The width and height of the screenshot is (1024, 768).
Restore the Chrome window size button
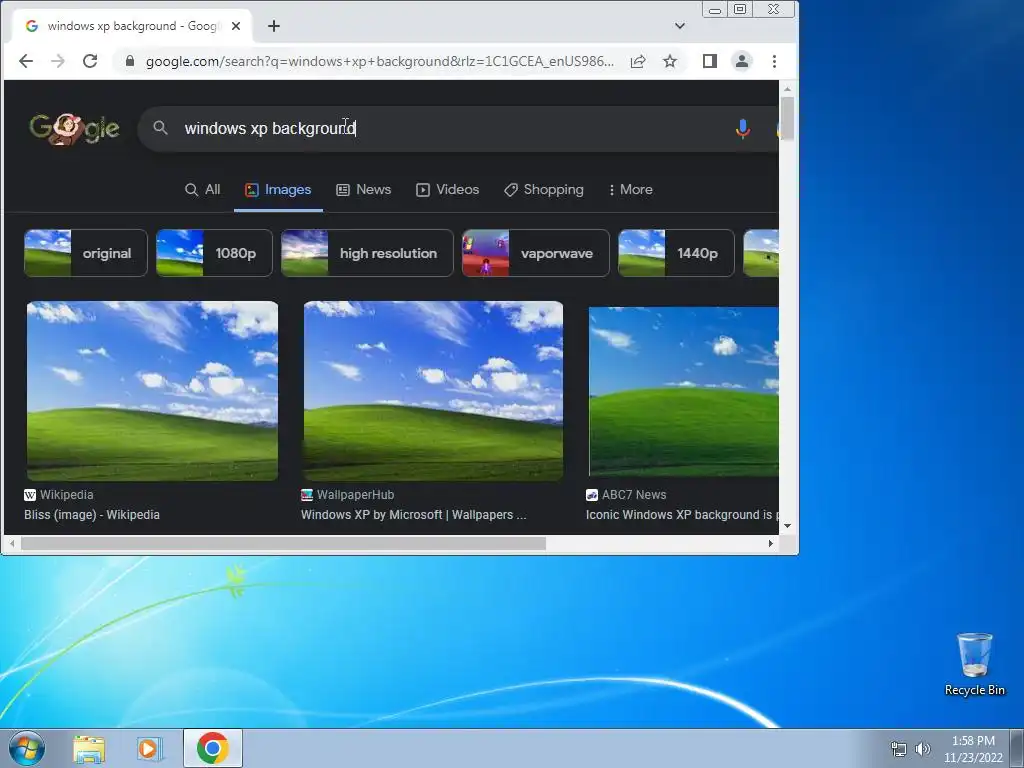(740, 10)
